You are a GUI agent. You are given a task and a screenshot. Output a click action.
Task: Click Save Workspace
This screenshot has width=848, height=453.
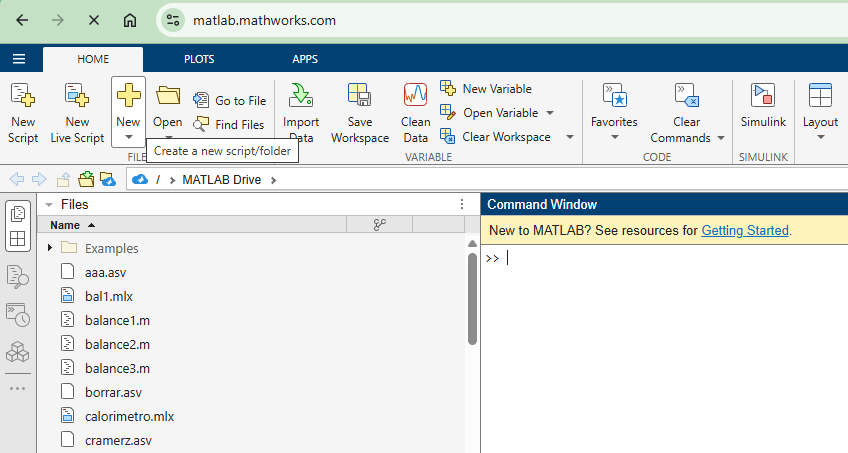click(360, 114)
